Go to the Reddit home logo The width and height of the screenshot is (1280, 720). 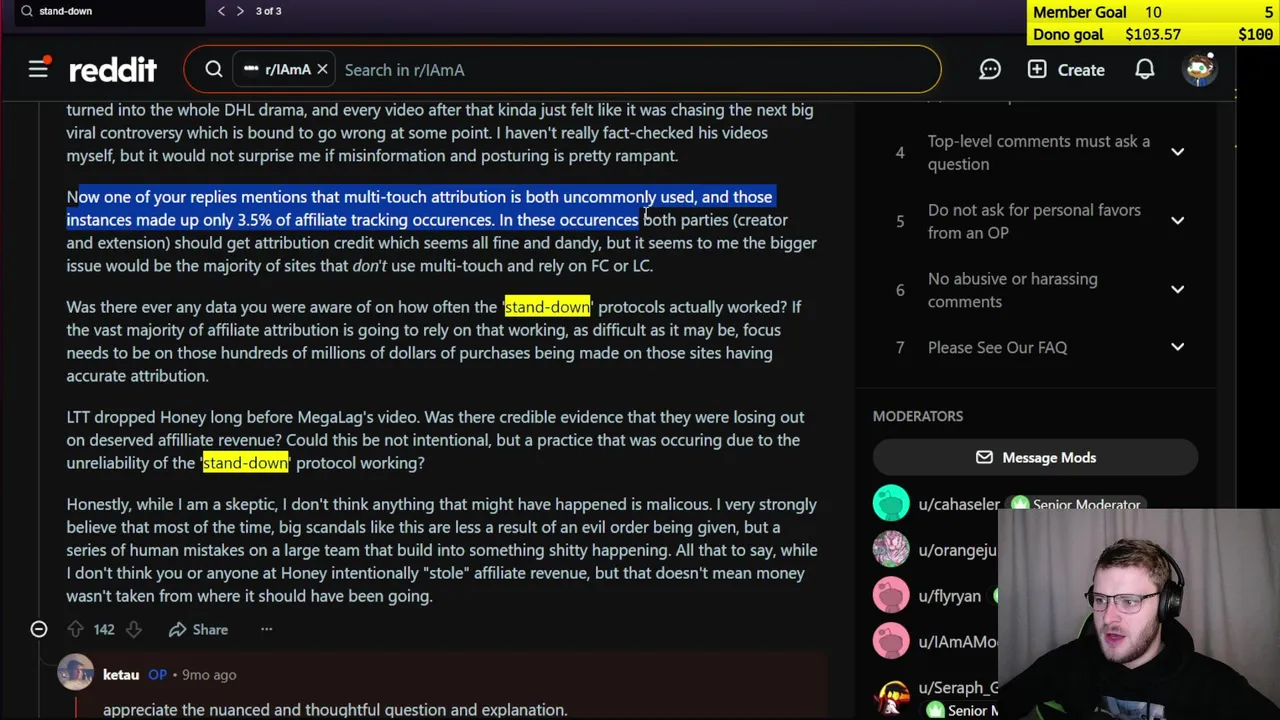tap(113, 69)
